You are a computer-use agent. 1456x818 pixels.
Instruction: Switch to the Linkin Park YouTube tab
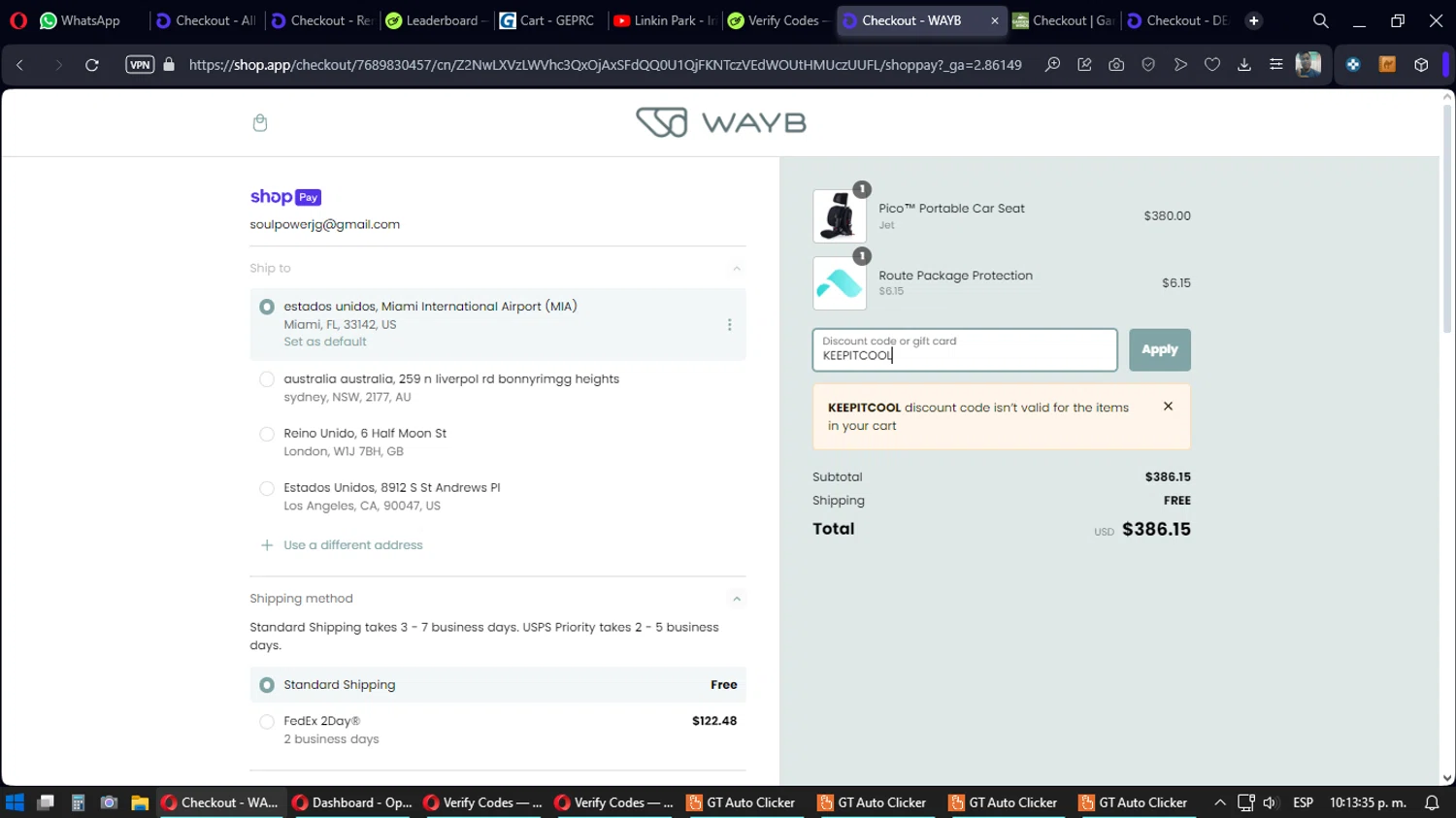[x=665, y=20]
